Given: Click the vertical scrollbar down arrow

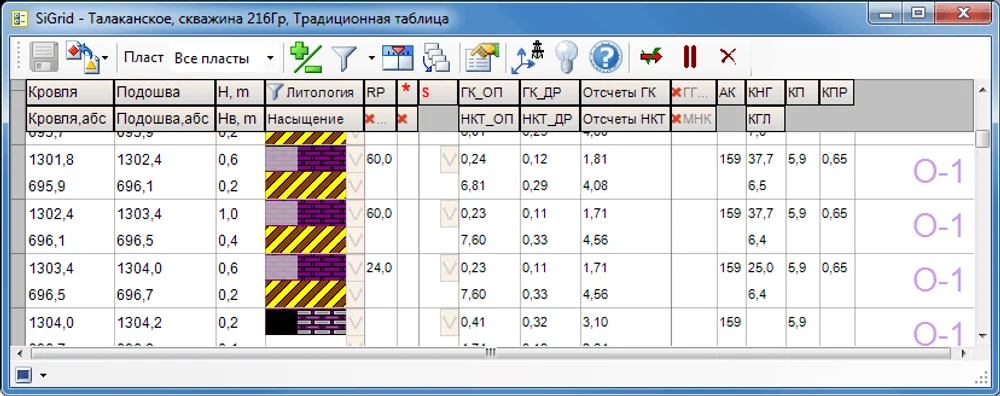Looking at the screenshot, I should (x=982, y=336).
